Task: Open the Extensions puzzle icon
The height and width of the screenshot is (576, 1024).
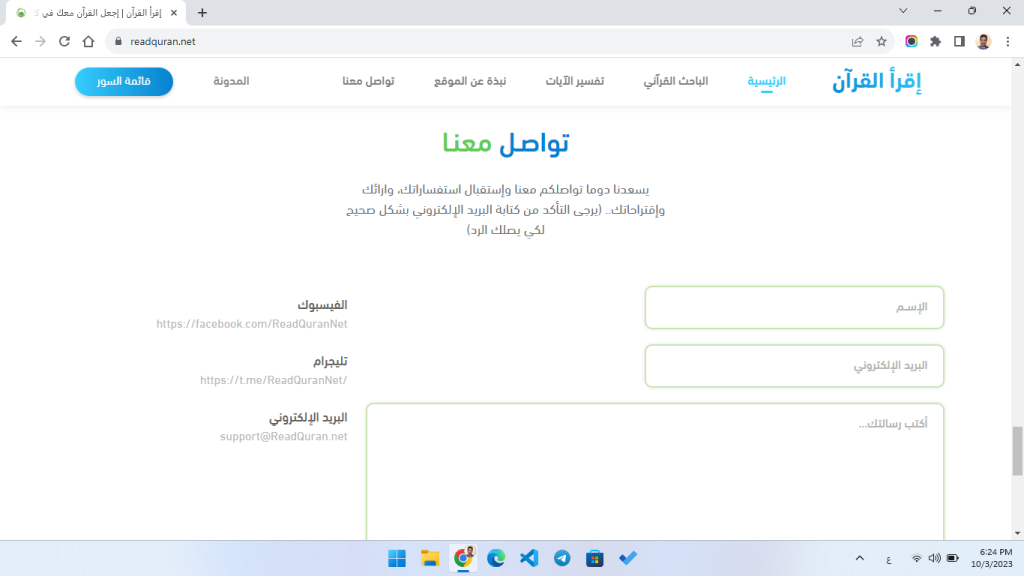Action: (x=935, y=41)
